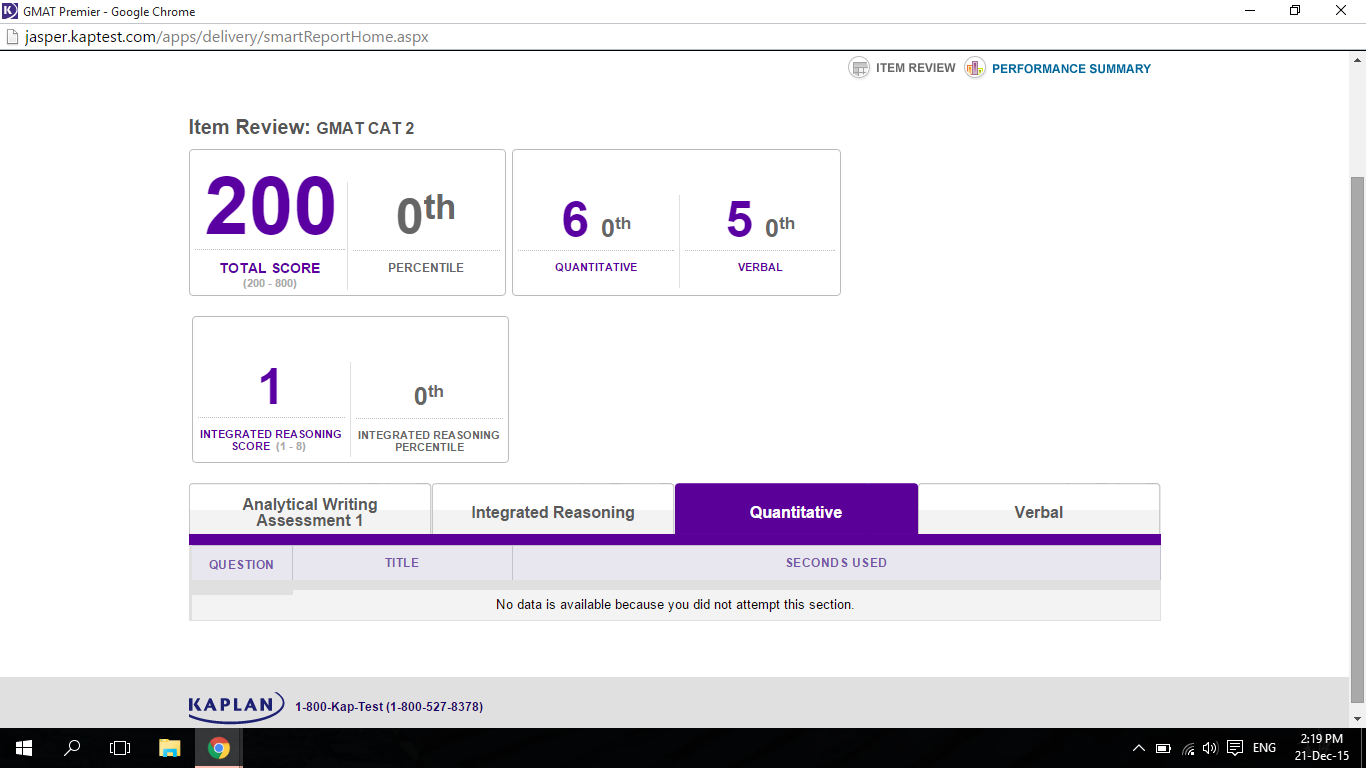Open the Item Review icon
1366x768 pixels.
pos(860,68)
